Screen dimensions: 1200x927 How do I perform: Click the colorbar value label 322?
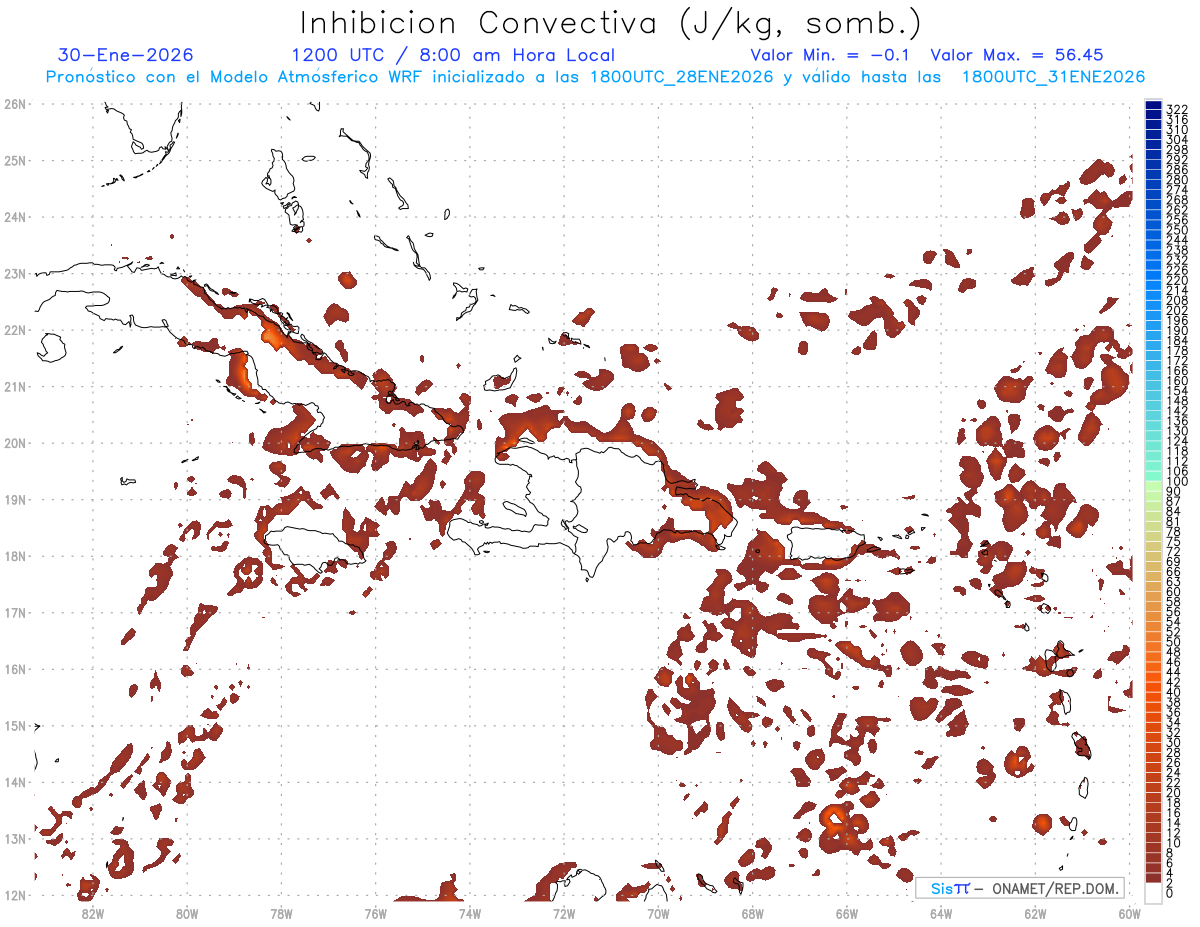point(1177,109)
